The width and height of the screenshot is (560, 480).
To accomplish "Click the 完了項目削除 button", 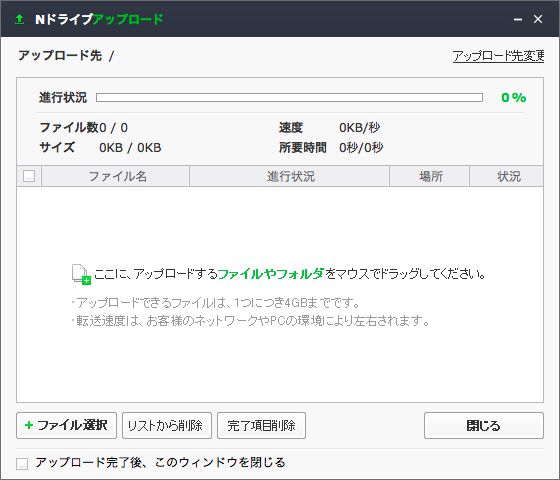I will point(261,425).
